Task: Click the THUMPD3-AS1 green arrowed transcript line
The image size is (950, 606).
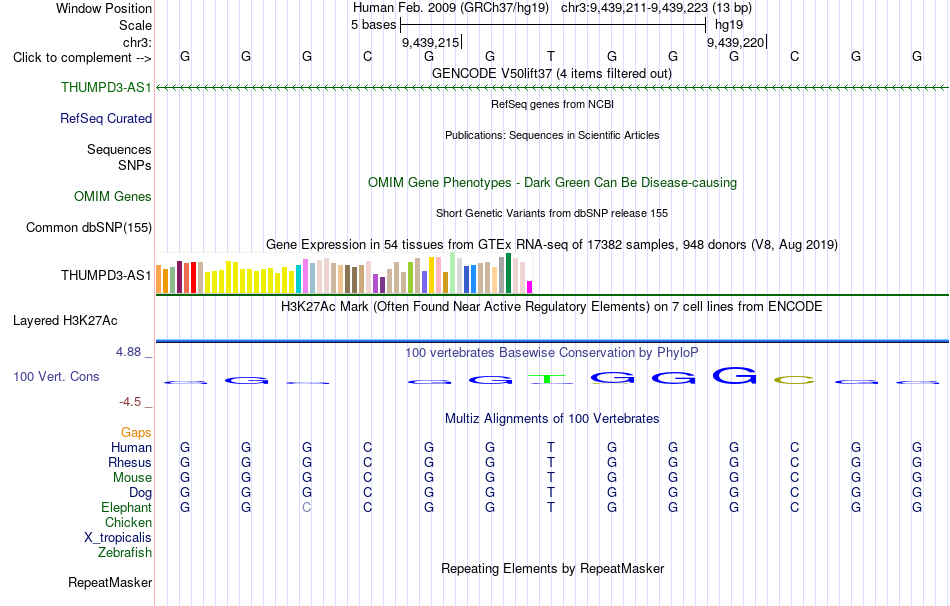Action: [552, 88]
